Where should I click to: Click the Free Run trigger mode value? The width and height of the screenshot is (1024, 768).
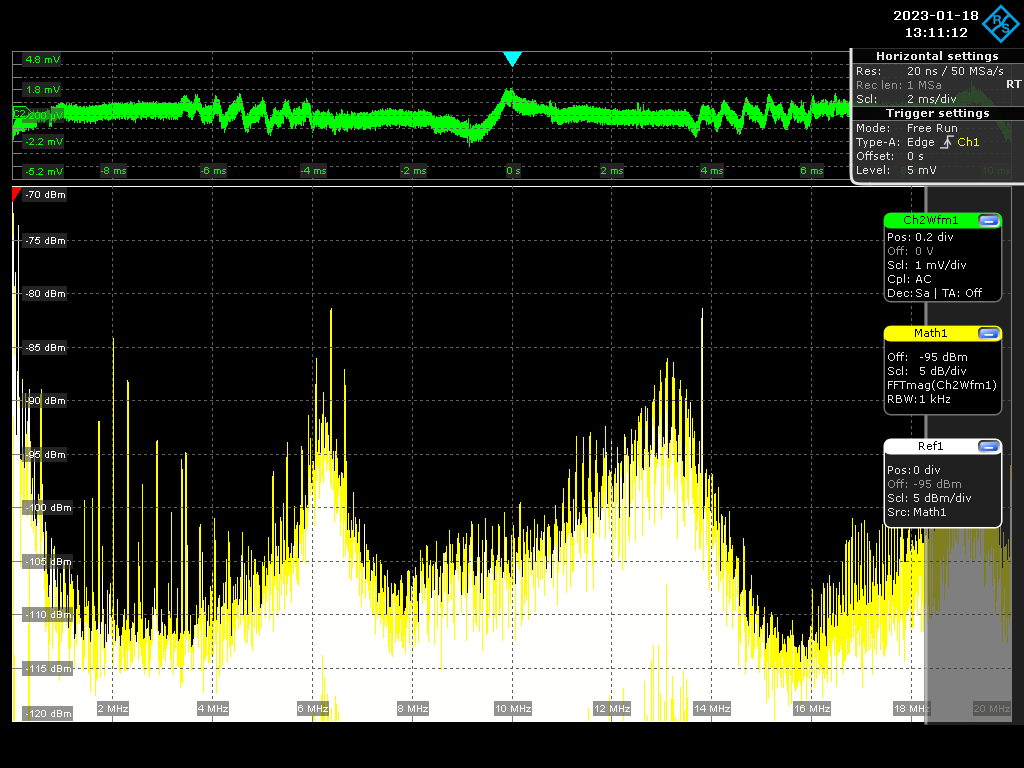(932, 128)
